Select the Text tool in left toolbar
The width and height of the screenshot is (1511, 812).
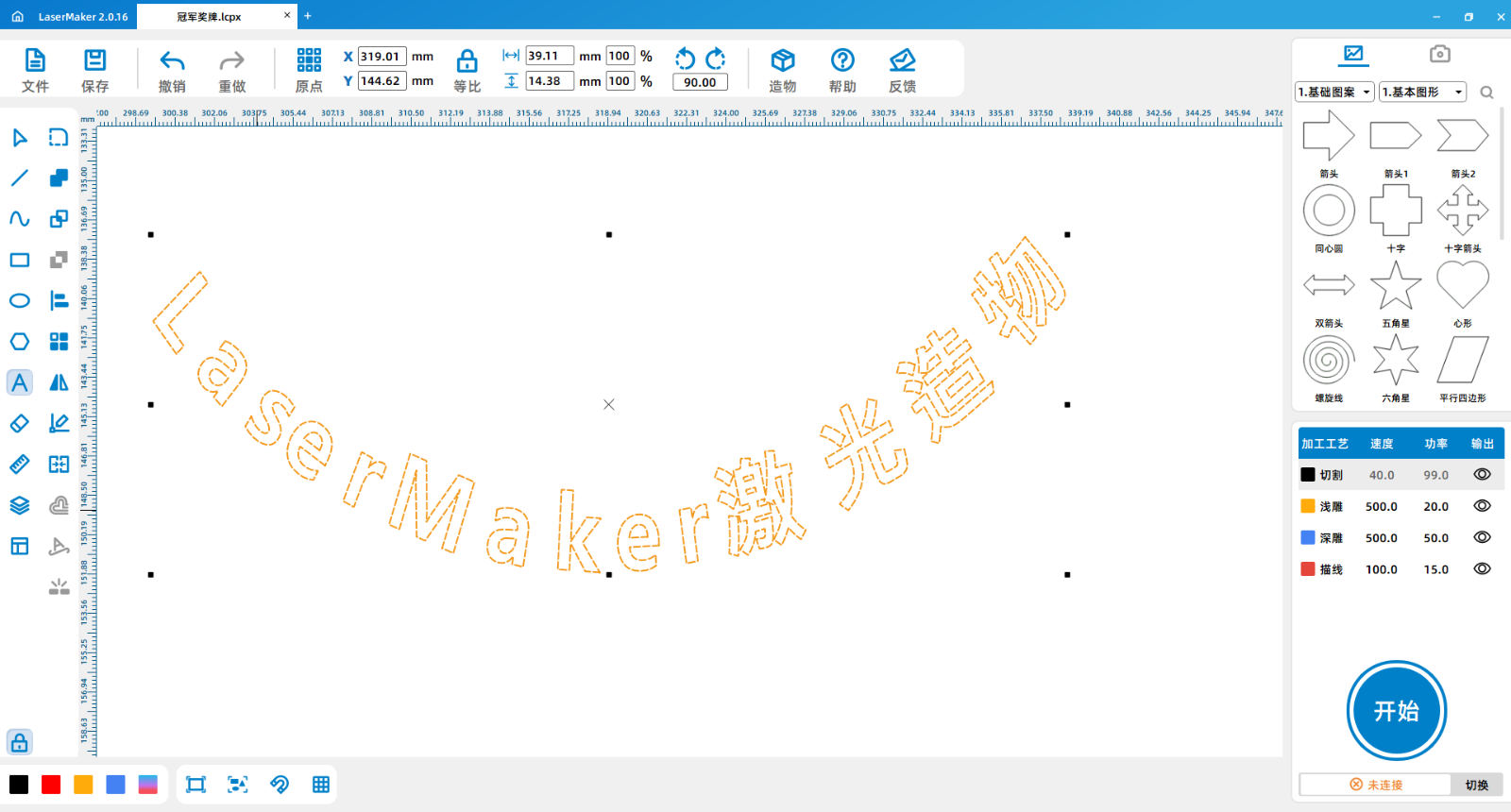(x=19, y=382)
